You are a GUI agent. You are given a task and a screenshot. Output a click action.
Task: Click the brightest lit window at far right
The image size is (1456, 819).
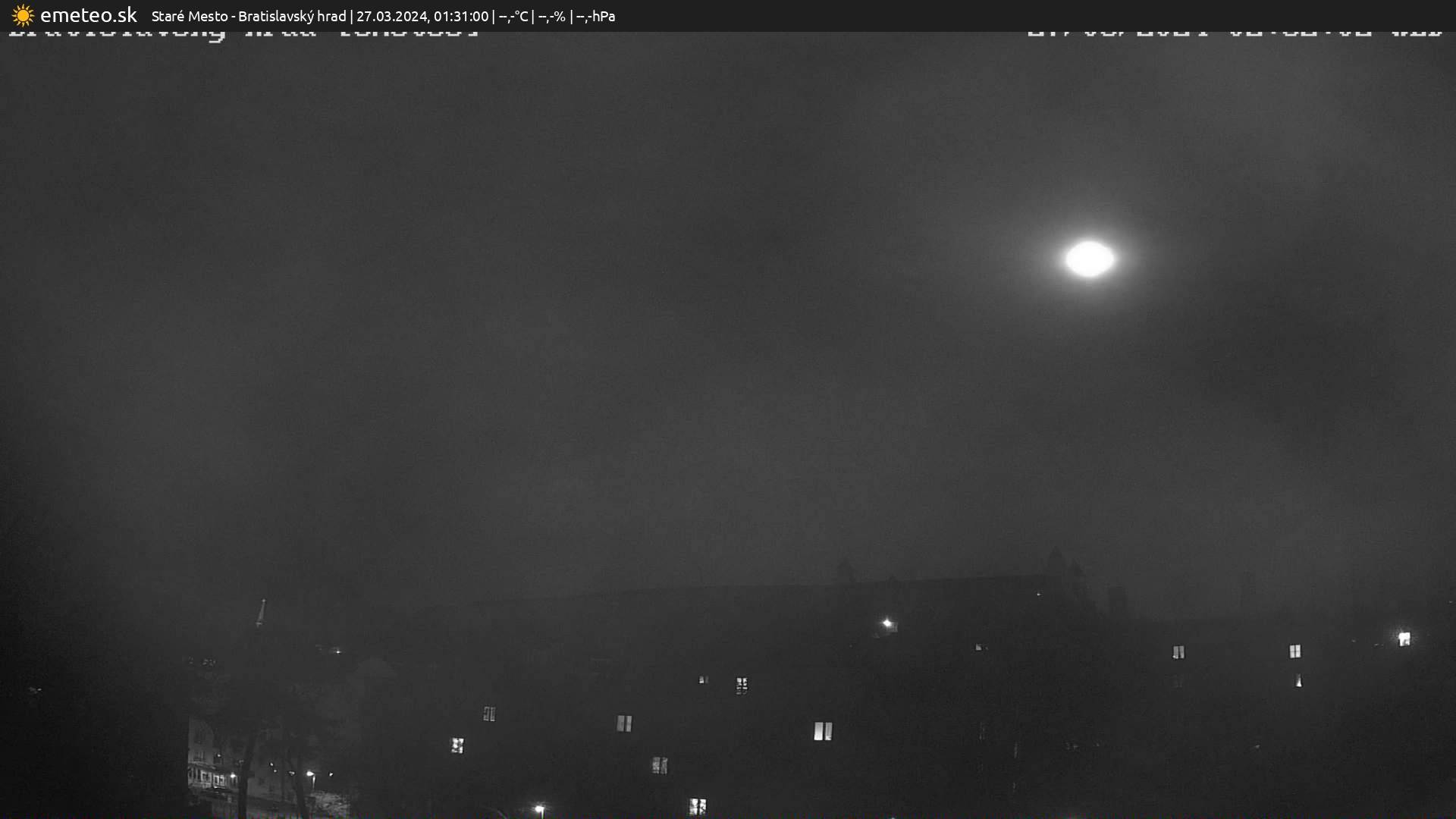tap(1404, 639)
